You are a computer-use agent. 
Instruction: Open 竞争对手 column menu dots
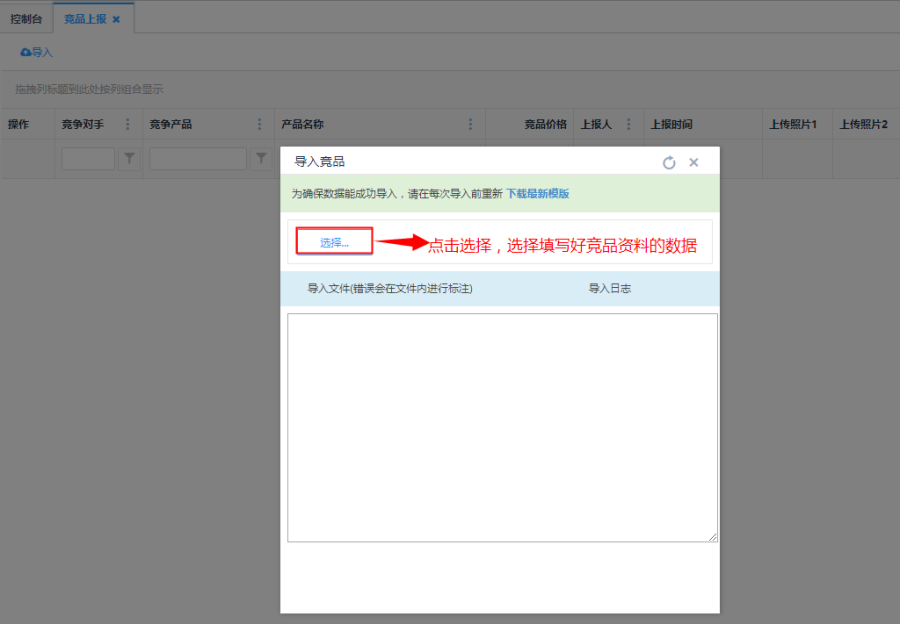click(127, 124)
